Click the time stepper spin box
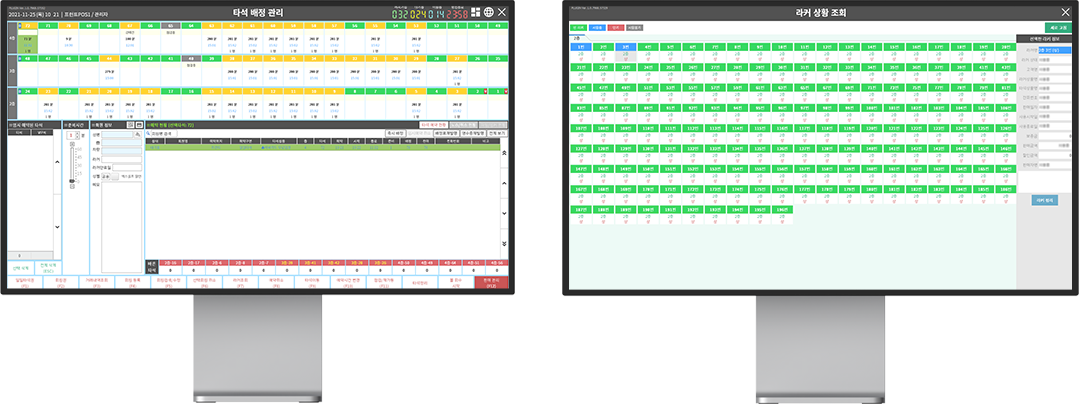This screenshot has height=404, width=1079. (x=72, y=135)
